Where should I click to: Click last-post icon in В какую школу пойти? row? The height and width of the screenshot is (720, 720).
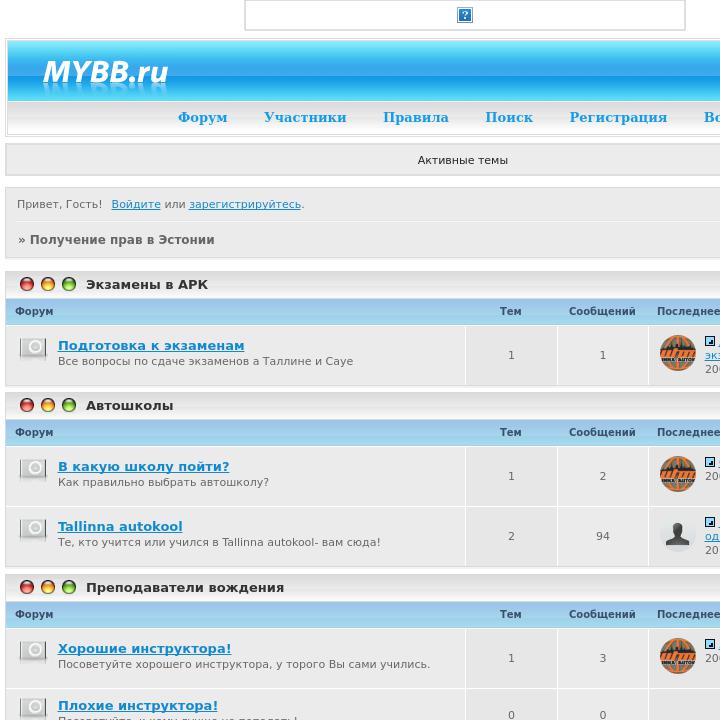(x=710, y=461)
